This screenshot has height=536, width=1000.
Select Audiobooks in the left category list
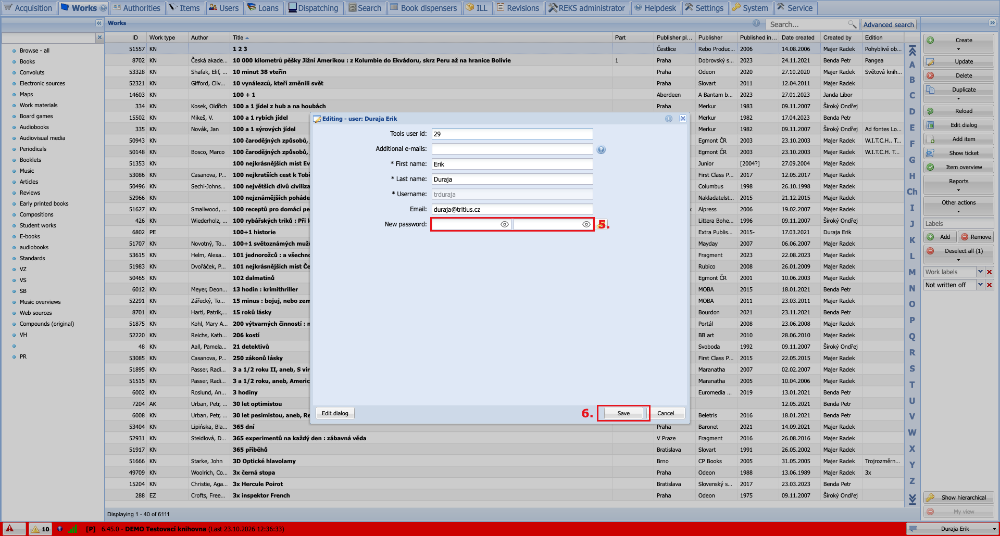coord(32,127)
